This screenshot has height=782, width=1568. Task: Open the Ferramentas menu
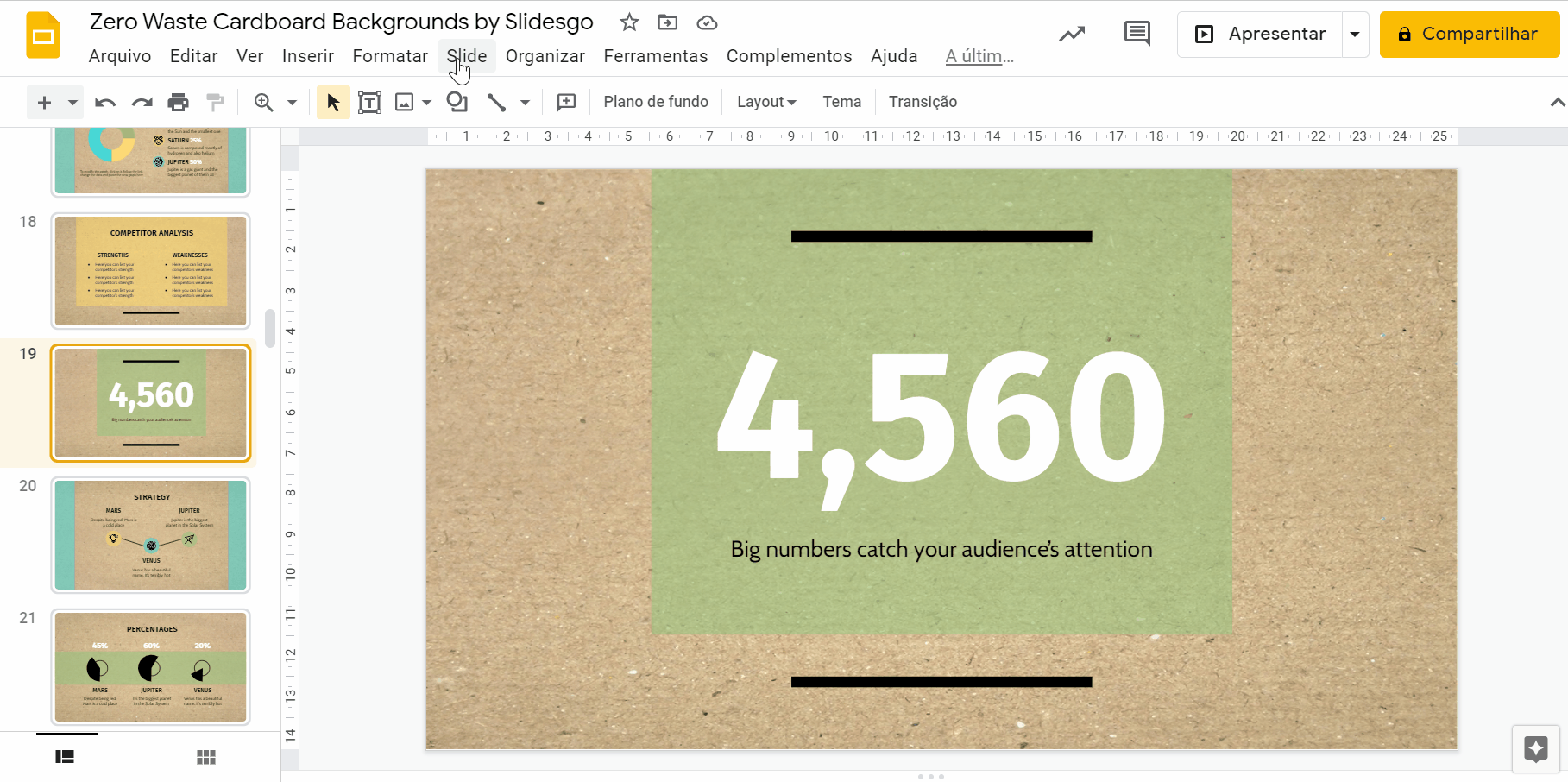656,56
